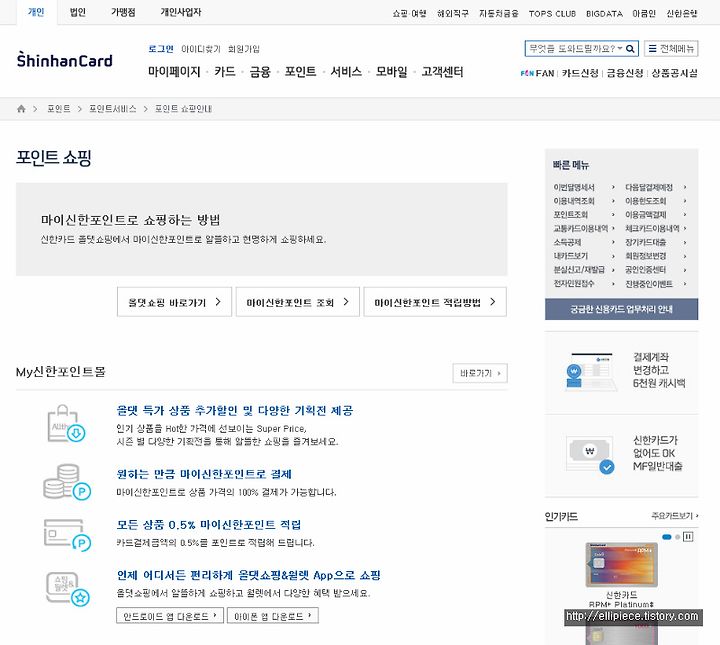Image resolution: width=720 pixels, height=645 pixels.
Task: Open the 금융 menu
Action: click(260, 72)
